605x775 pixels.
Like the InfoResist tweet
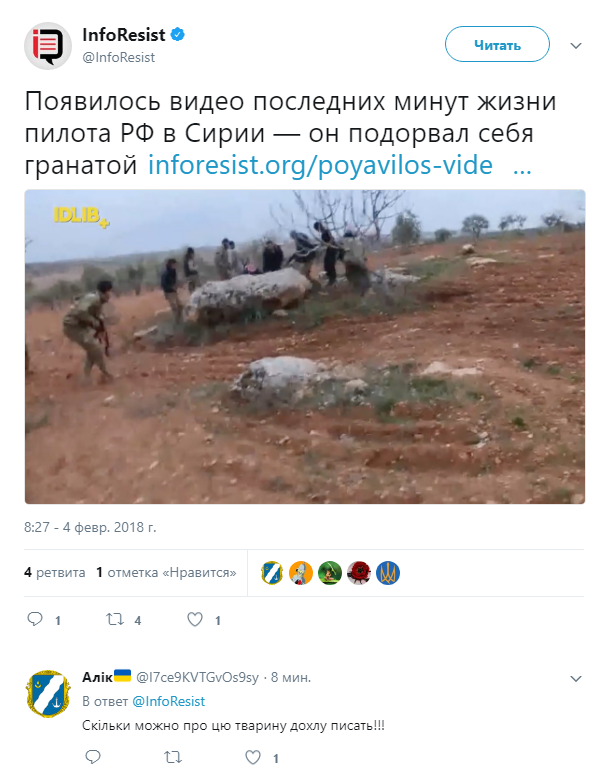tap(195, 619)
